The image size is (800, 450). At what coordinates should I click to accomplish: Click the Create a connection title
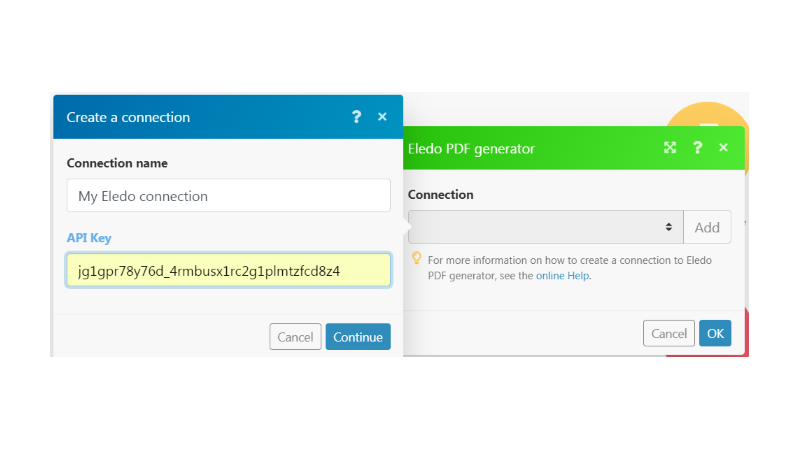(x=128, y=117)
